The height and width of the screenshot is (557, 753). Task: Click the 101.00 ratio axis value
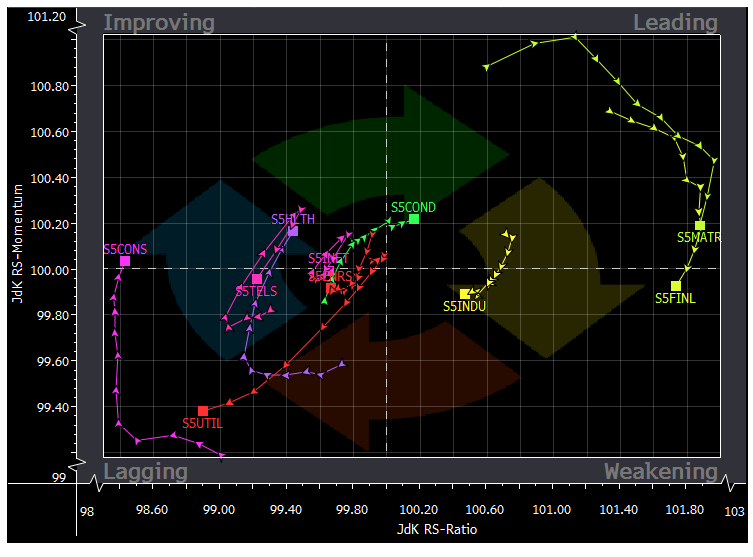552,509
